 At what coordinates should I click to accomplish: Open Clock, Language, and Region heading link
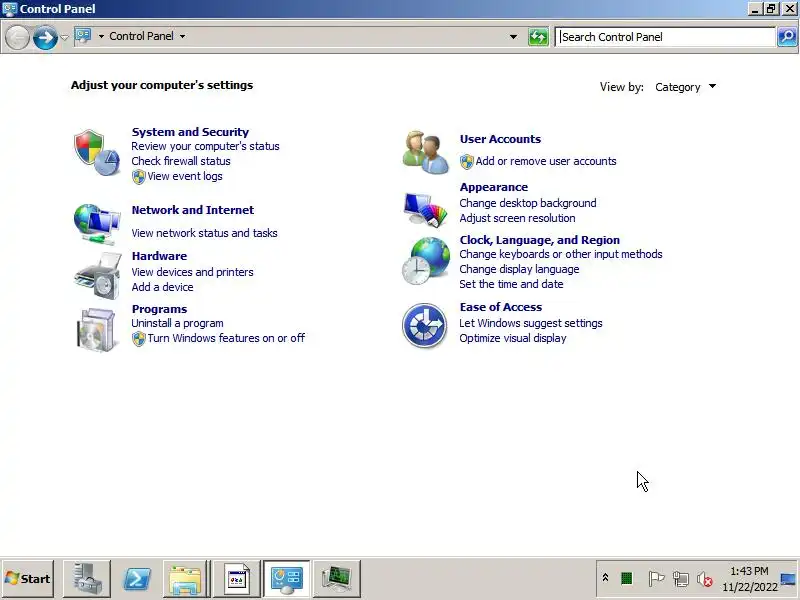click(540, 240)
